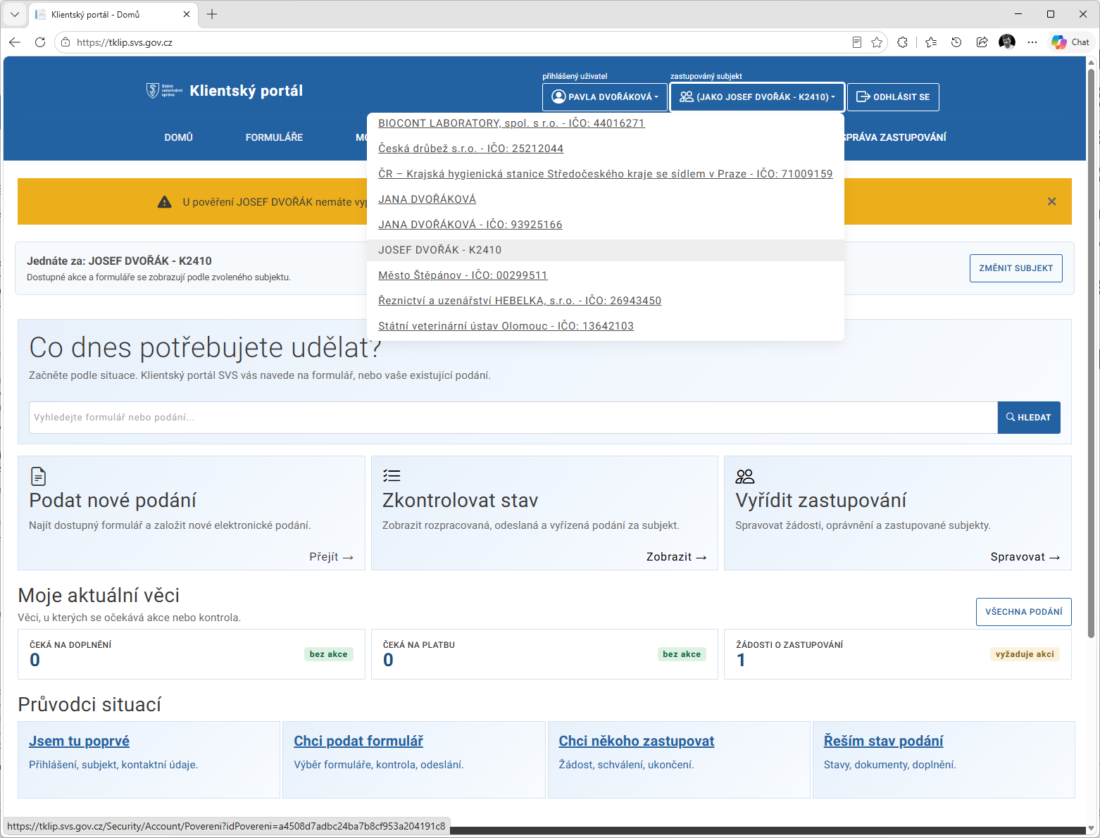Open browser settings and more menu
The width and height of the screenshot is (1100, 838).
[x=1032, y=42]
